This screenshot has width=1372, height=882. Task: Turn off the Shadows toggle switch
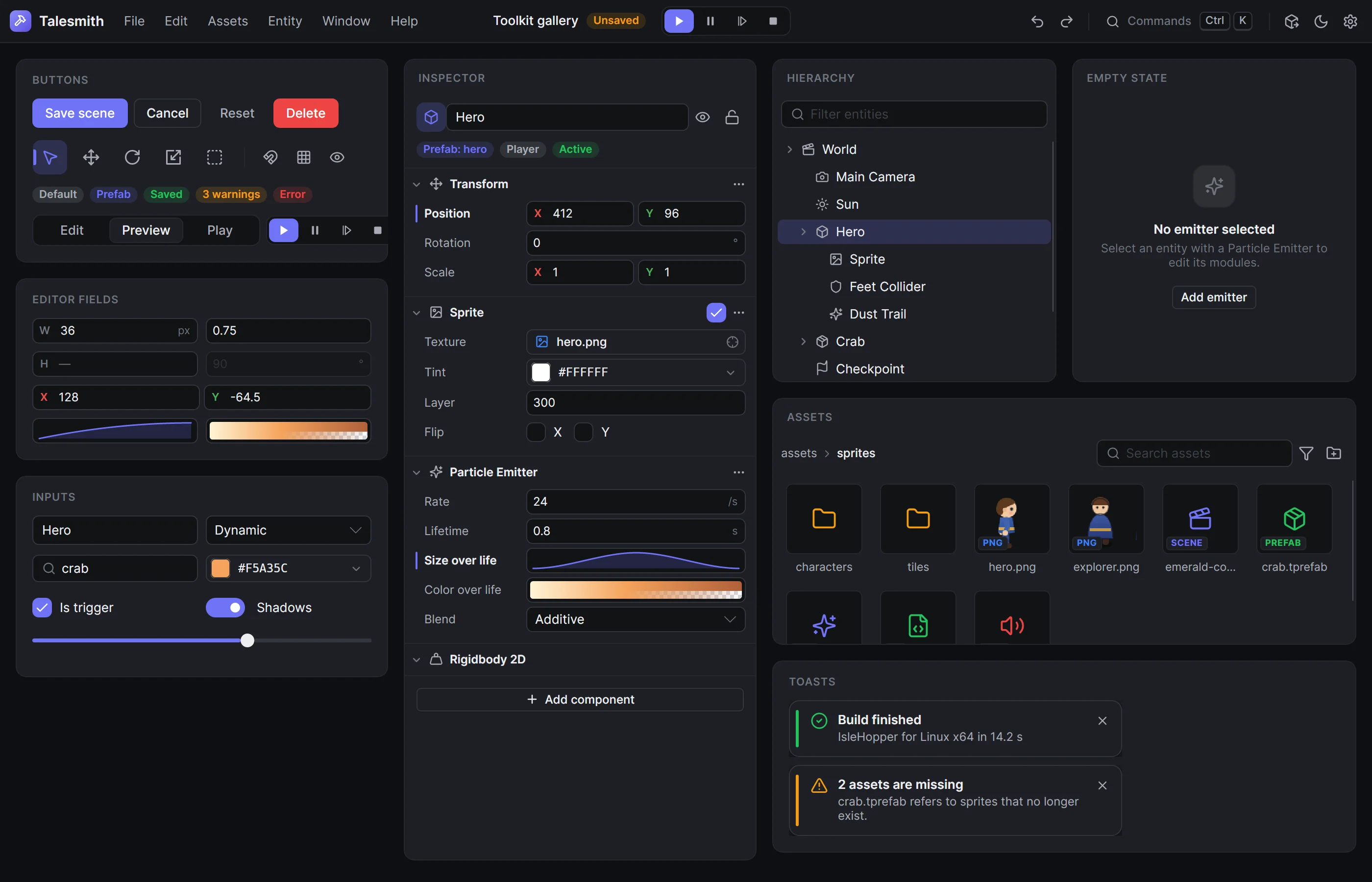click(225, 608)
